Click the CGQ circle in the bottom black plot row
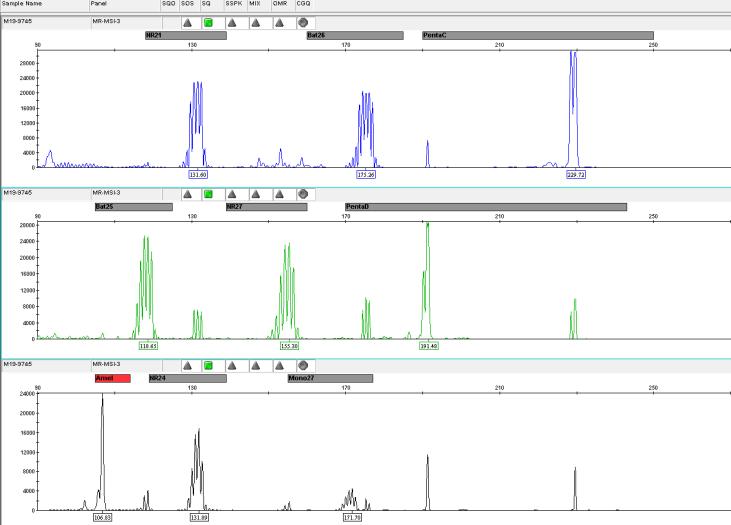The image size is (731, 525). pos(303,366)
